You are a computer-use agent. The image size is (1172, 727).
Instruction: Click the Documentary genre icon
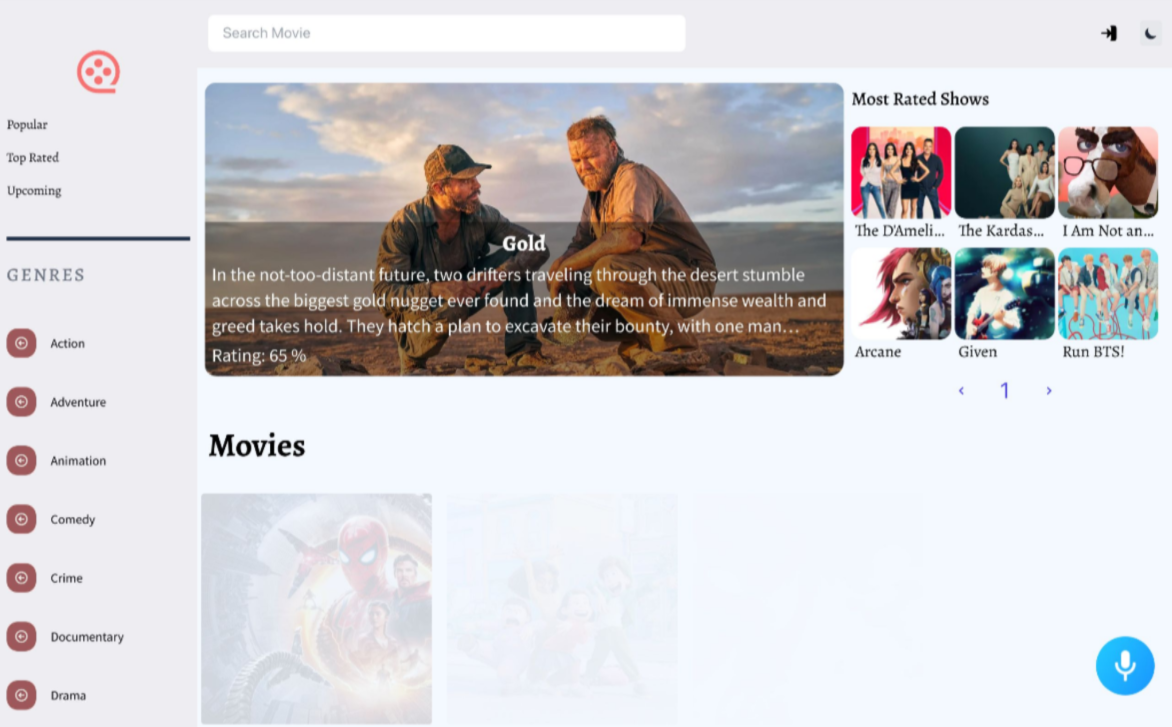tap(21, 637)
